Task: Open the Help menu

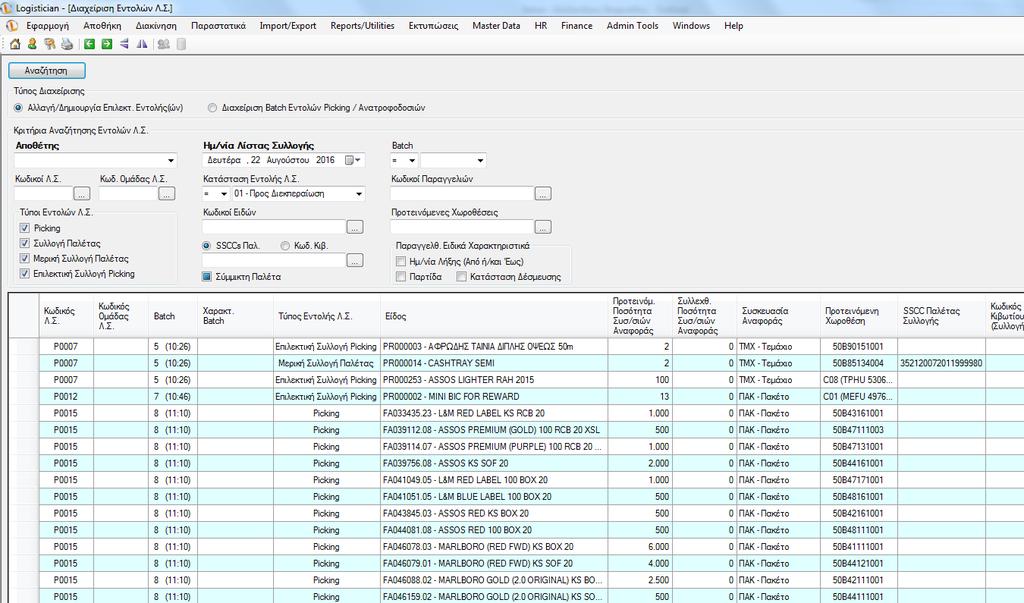Action: (733, 26)
